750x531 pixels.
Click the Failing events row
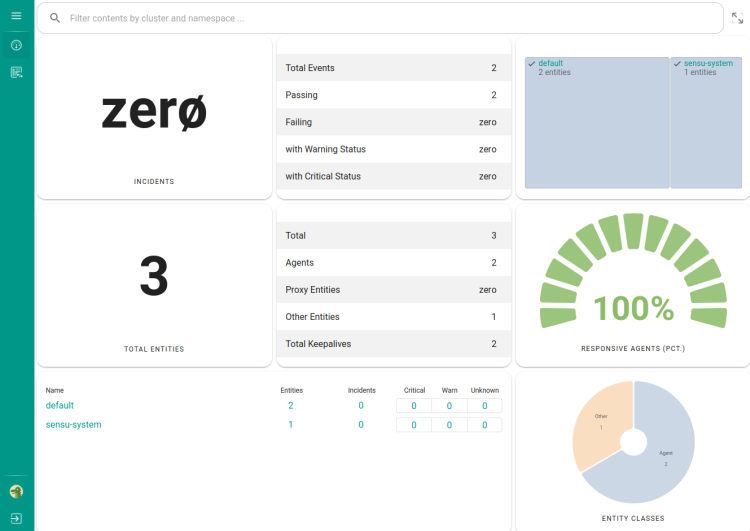point(394,122)
